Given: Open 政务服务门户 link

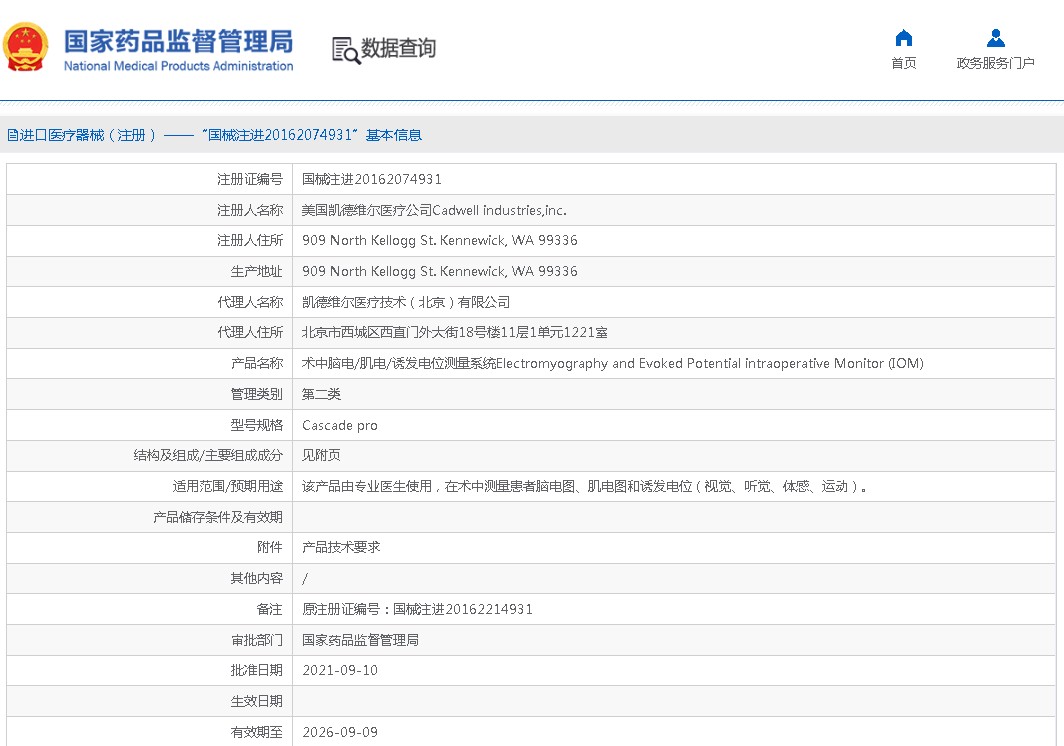Looking at the screenshot, I should coord(995,63).
